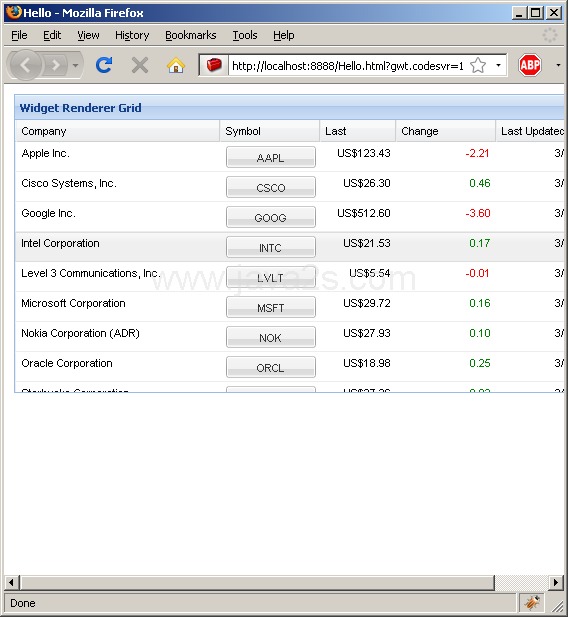Image resolution: width=568 pixels, height=617 pixels.
Task: Open the History menu
Action: [x=132, y=35]
